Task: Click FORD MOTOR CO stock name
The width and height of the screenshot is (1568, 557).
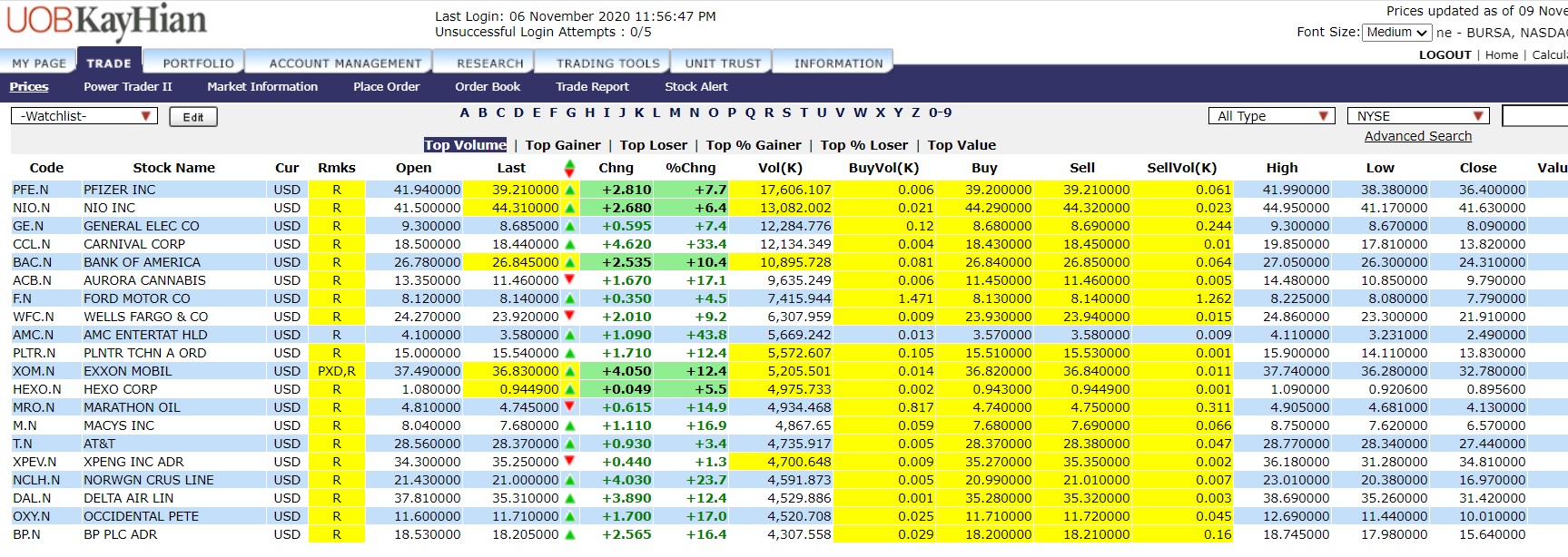Action: pos(137,298)
